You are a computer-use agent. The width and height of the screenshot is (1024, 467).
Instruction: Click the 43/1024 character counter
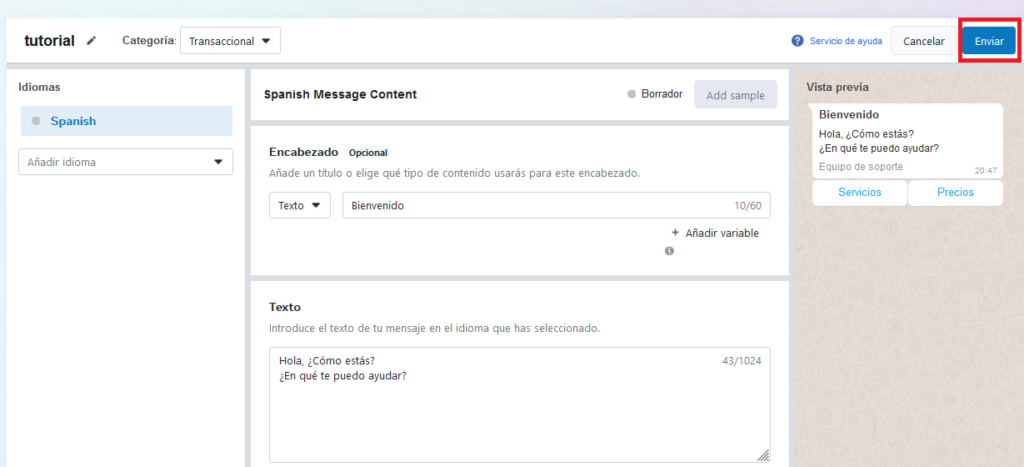click(x=742, y=360)
